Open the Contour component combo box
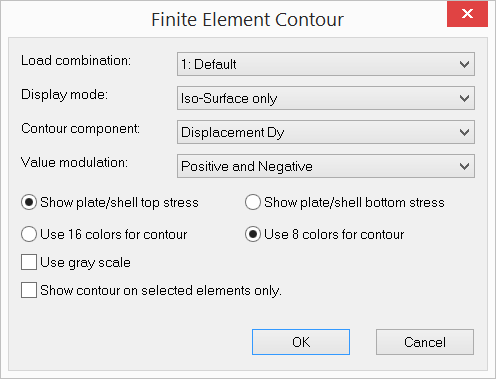 coord(326,132)
